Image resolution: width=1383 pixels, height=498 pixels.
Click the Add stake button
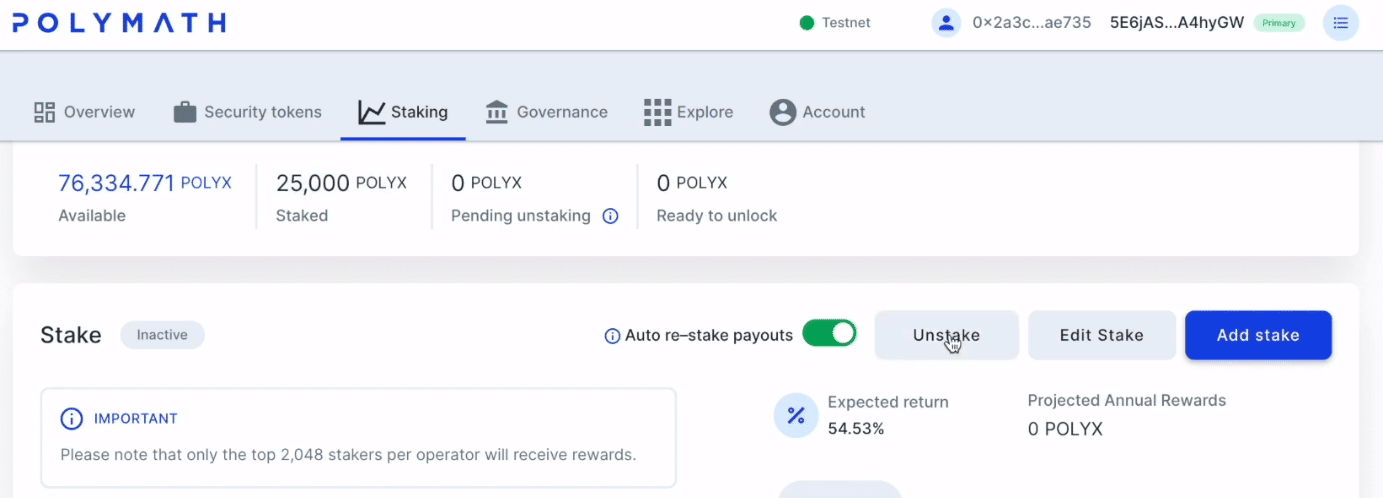pyautogui.click(x=1257, y=335)
